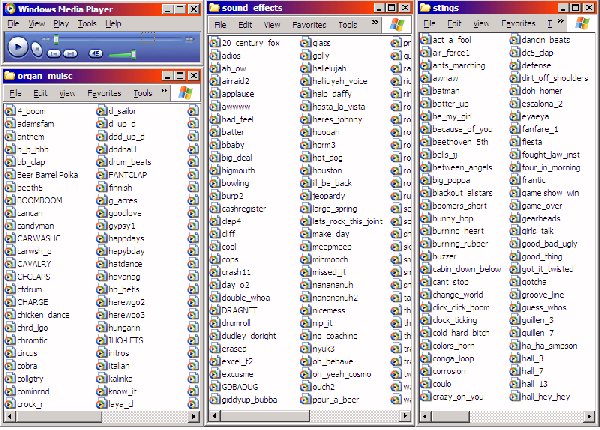600x430 pixels.
Task: Click left scroll arrow in sound effects window
Action: pos(215,415)
